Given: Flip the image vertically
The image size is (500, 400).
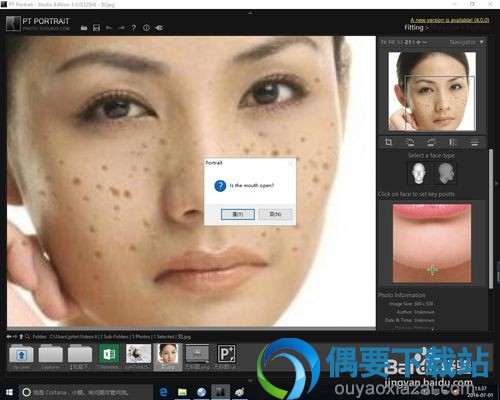Looking at the screenshot, I should click(474, 142).
